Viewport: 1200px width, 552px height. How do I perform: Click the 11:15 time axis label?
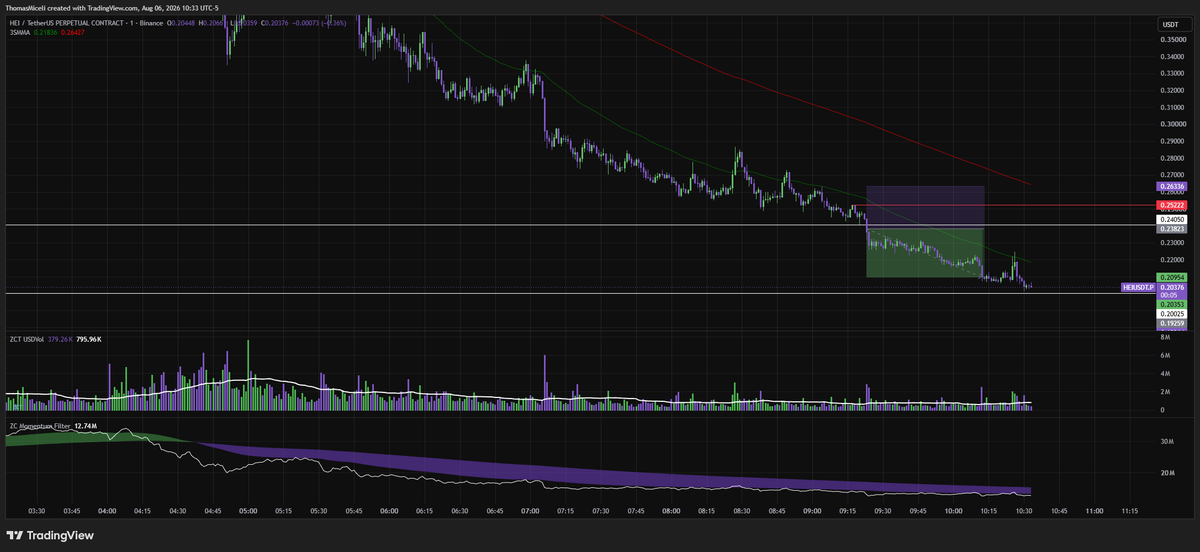pyautogui.click(x=1129, y=510)
